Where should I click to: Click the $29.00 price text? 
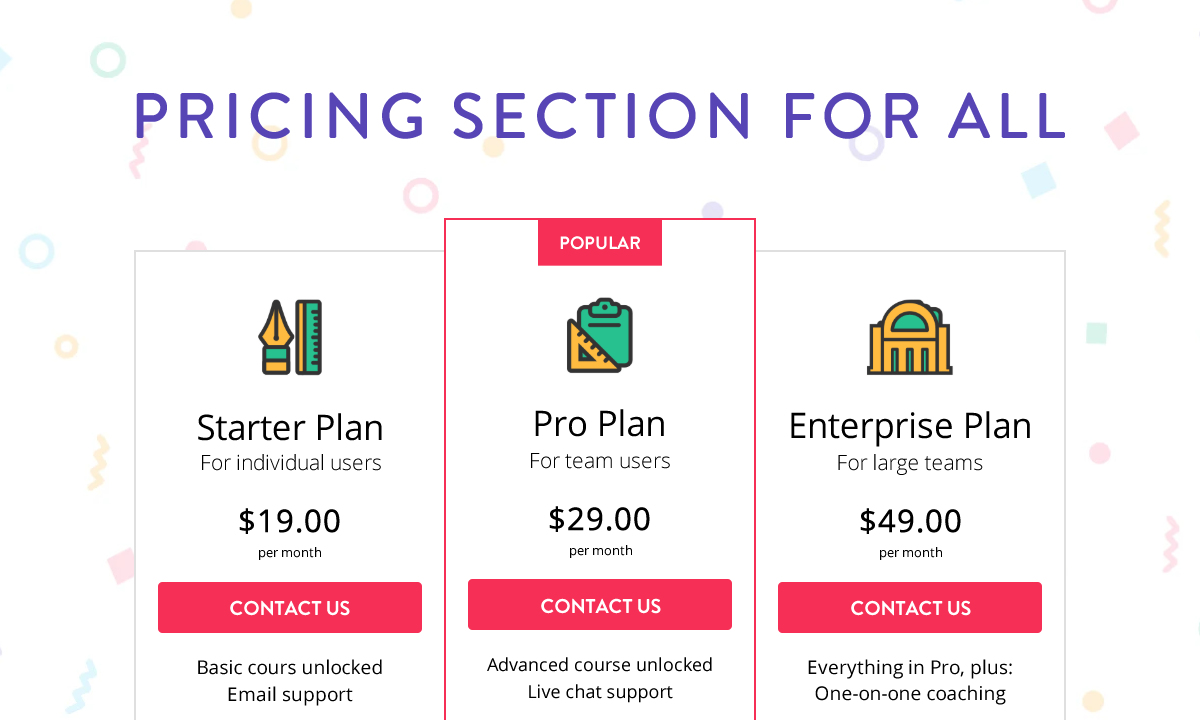pos(600,519)
